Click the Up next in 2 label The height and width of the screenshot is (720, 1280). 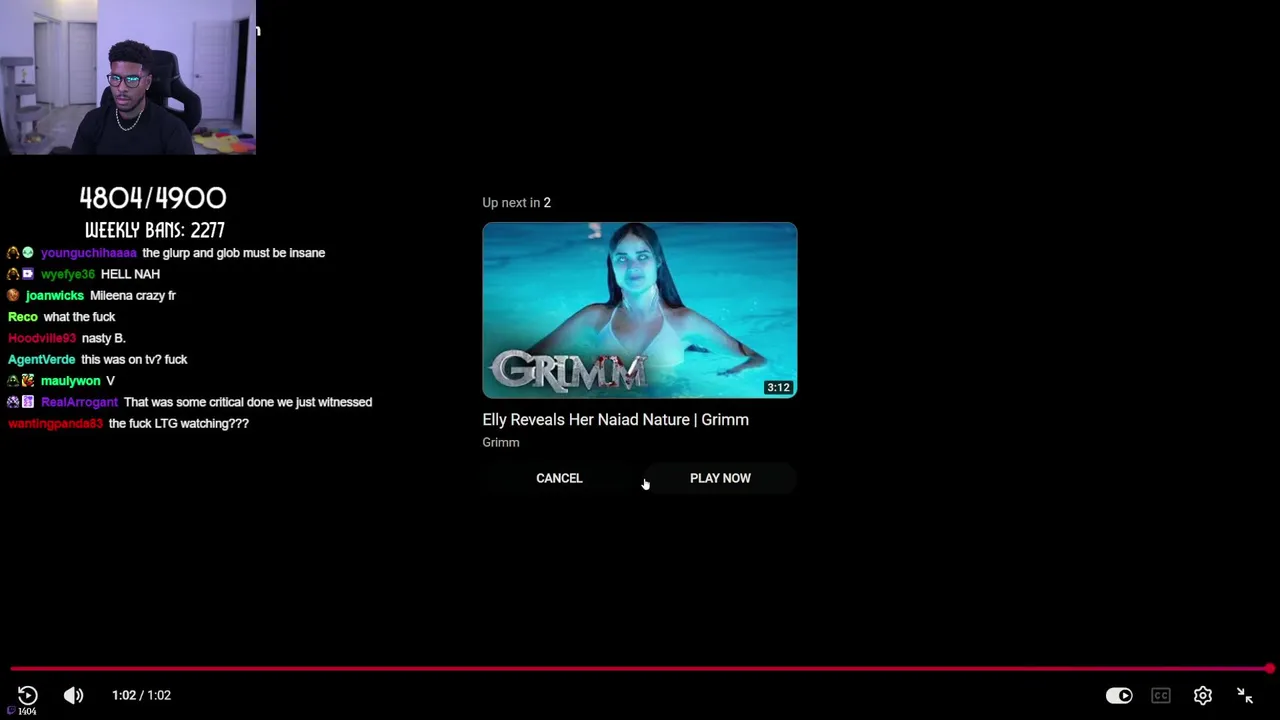pos(517,202)
